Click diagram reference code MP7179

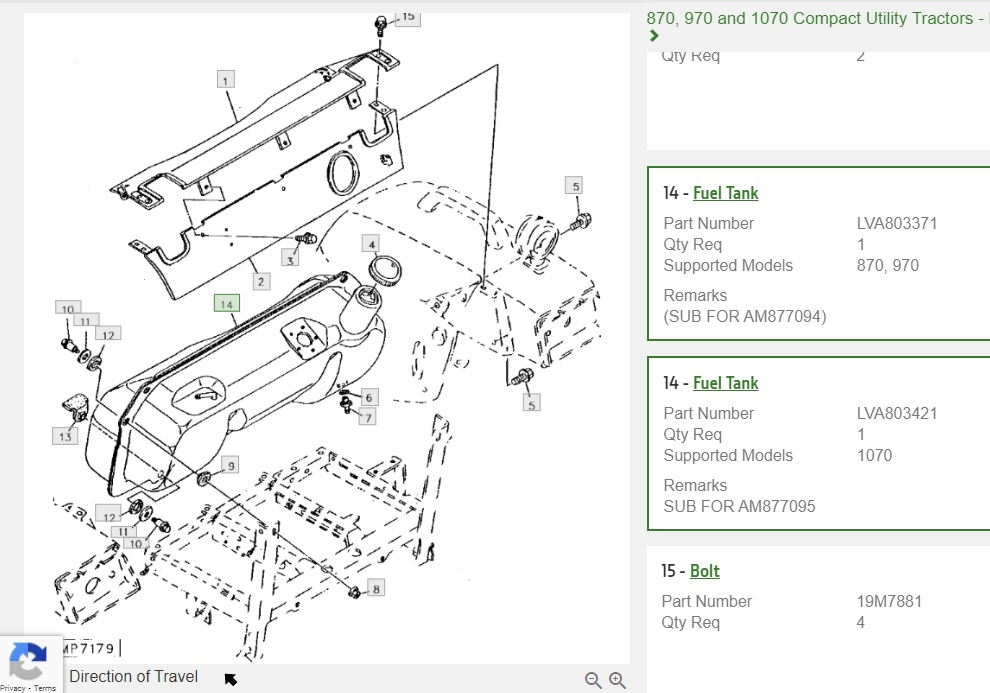point(89,648)
